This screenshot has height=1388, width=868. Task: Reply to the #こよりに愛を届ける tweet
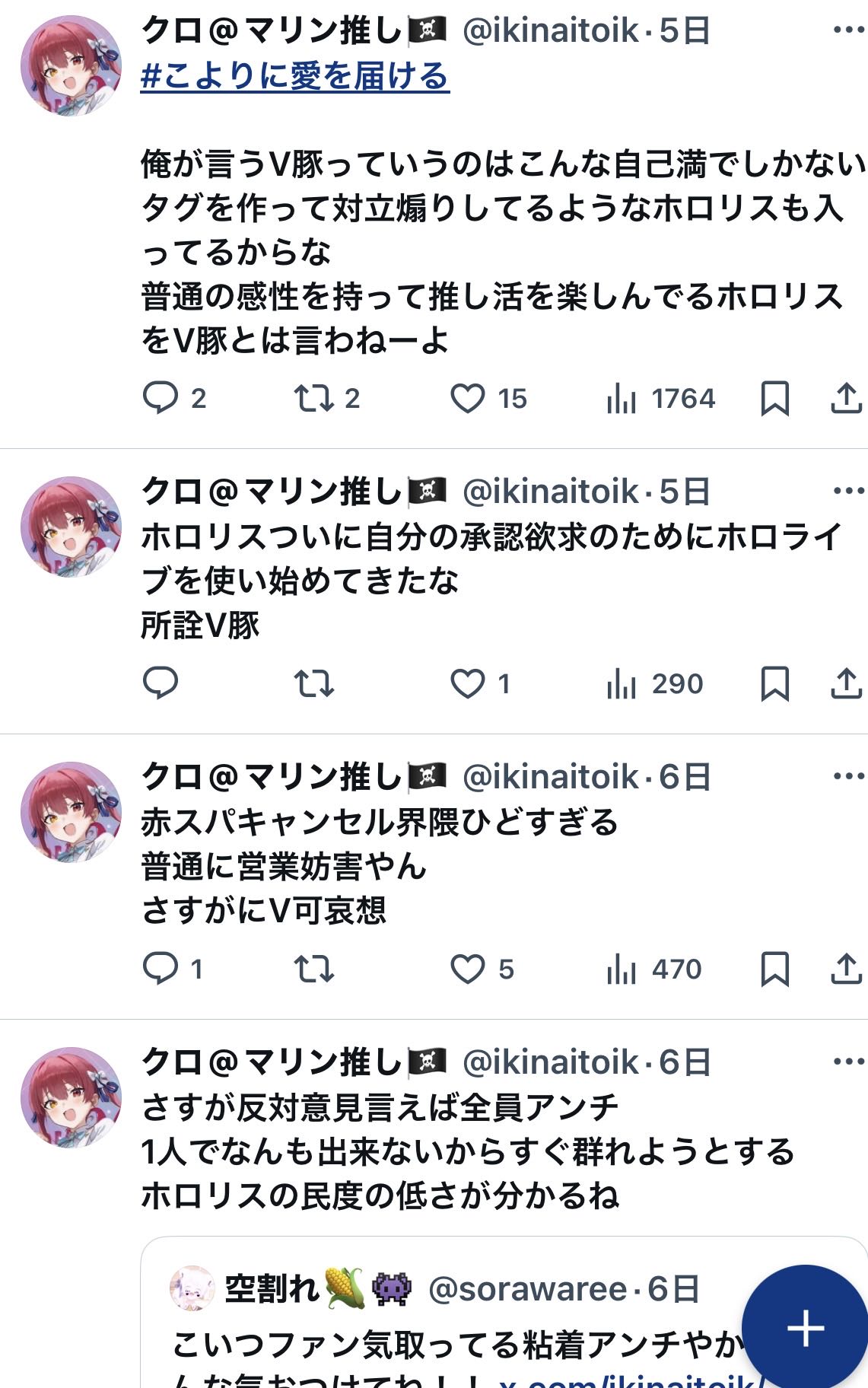(161, 398)
